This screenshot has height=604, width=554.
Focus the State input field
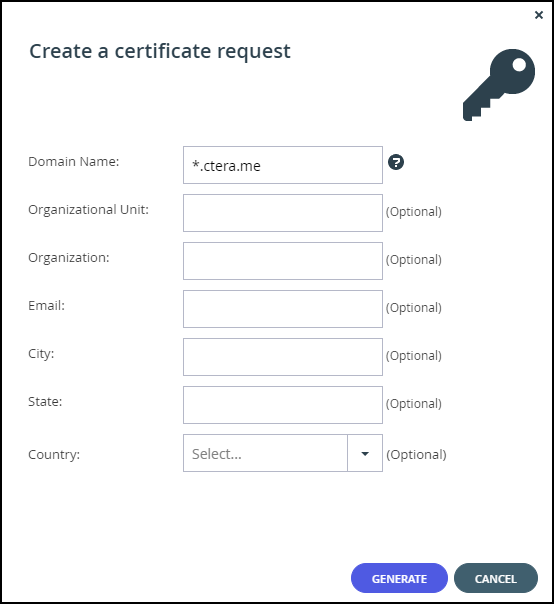[283, 405]
